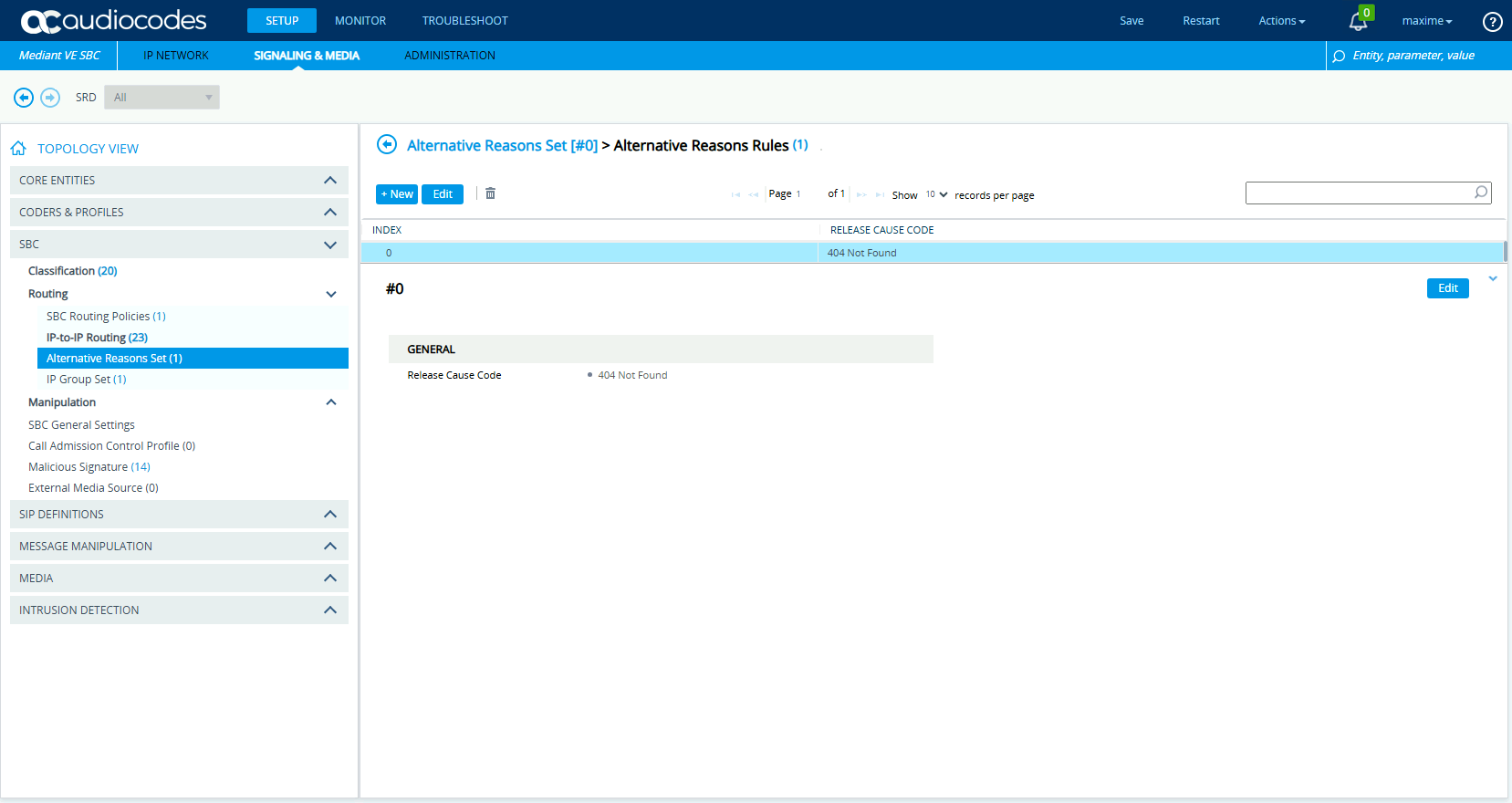Click the Entity, parameter, value search field

tap(1418, 56)
